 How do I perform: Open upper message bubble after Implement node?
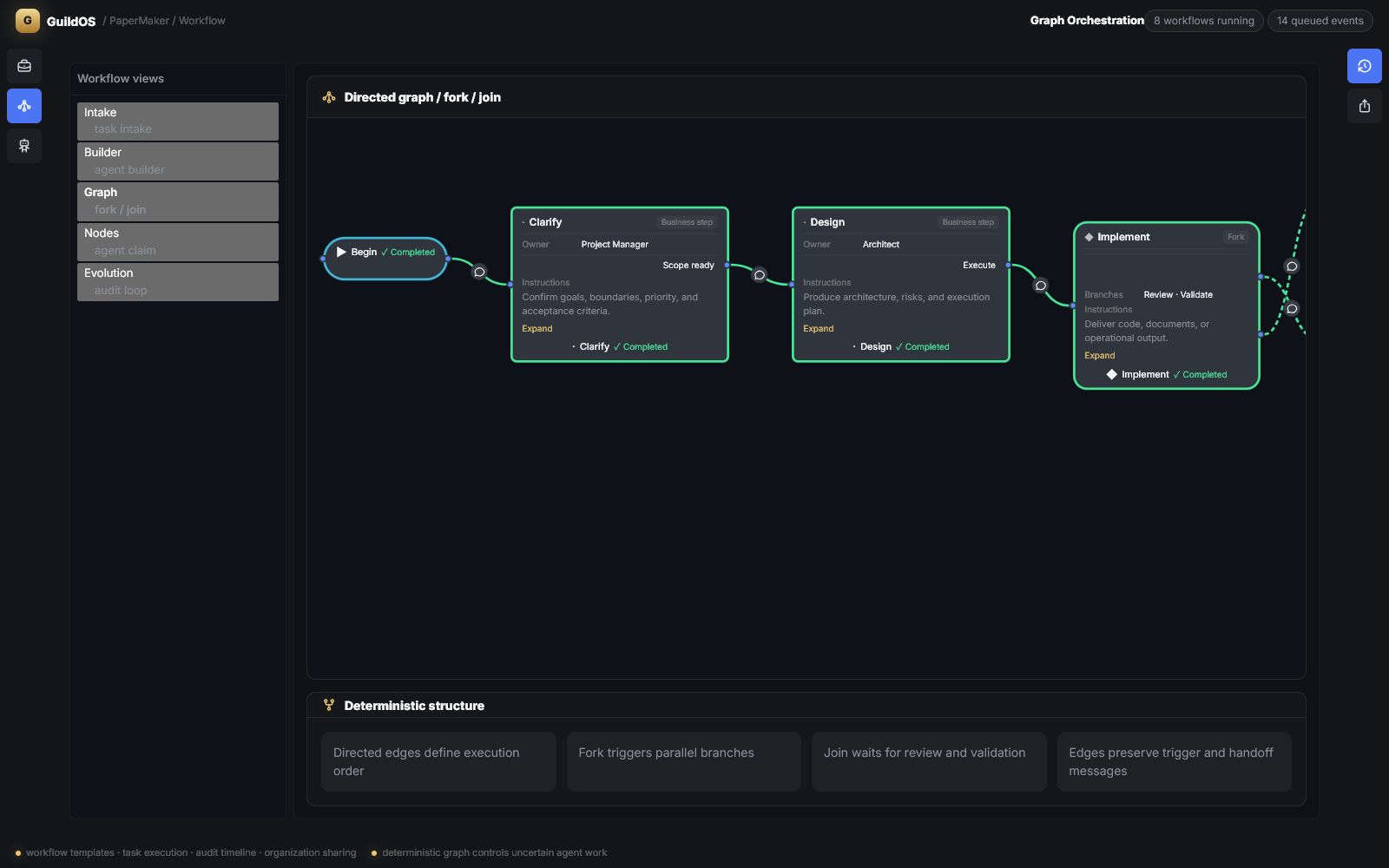[x=1292, y=266]
